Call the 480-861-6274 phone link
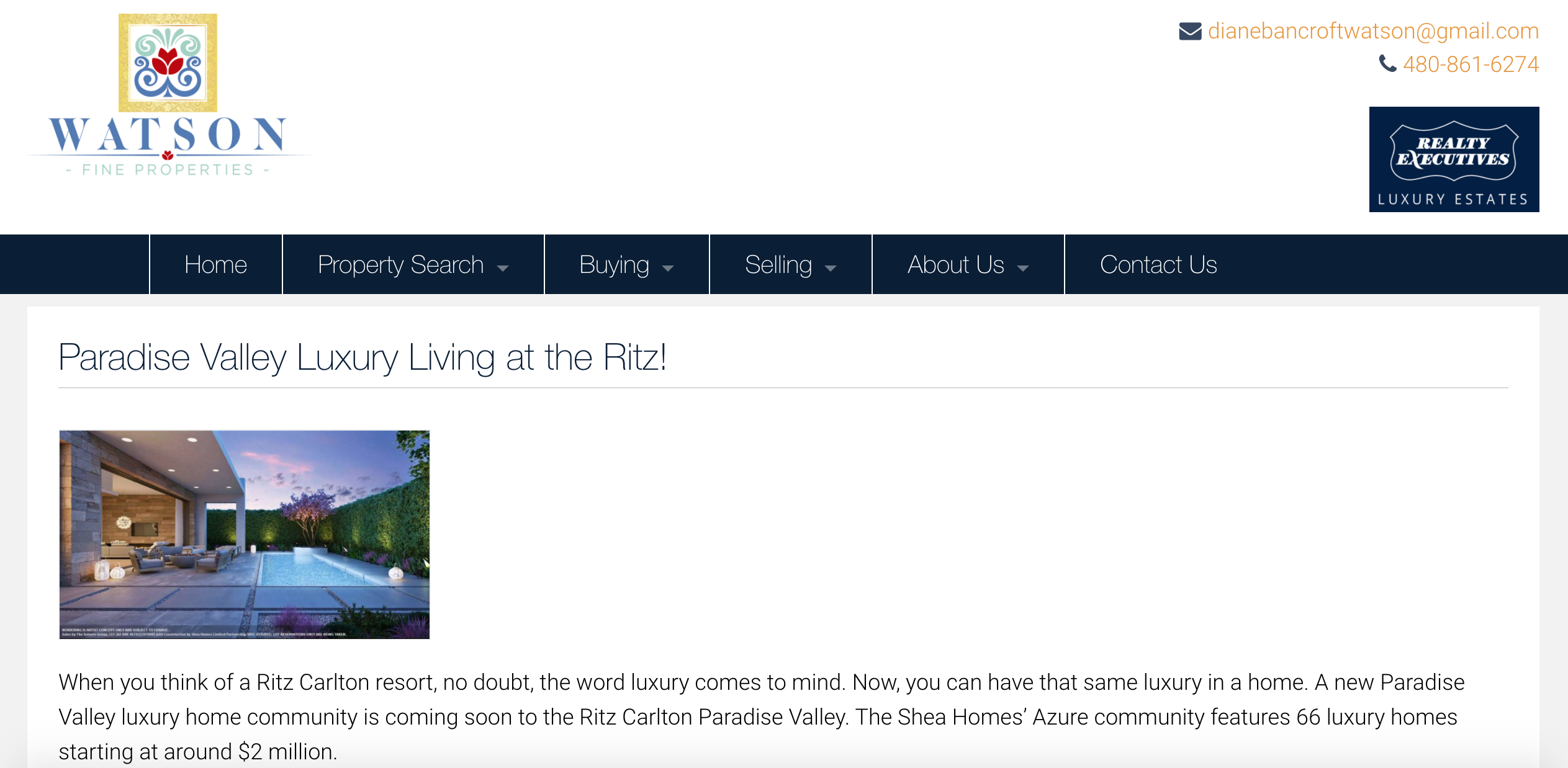This screenshot has height=768, width=1568. click(1471, 64)
